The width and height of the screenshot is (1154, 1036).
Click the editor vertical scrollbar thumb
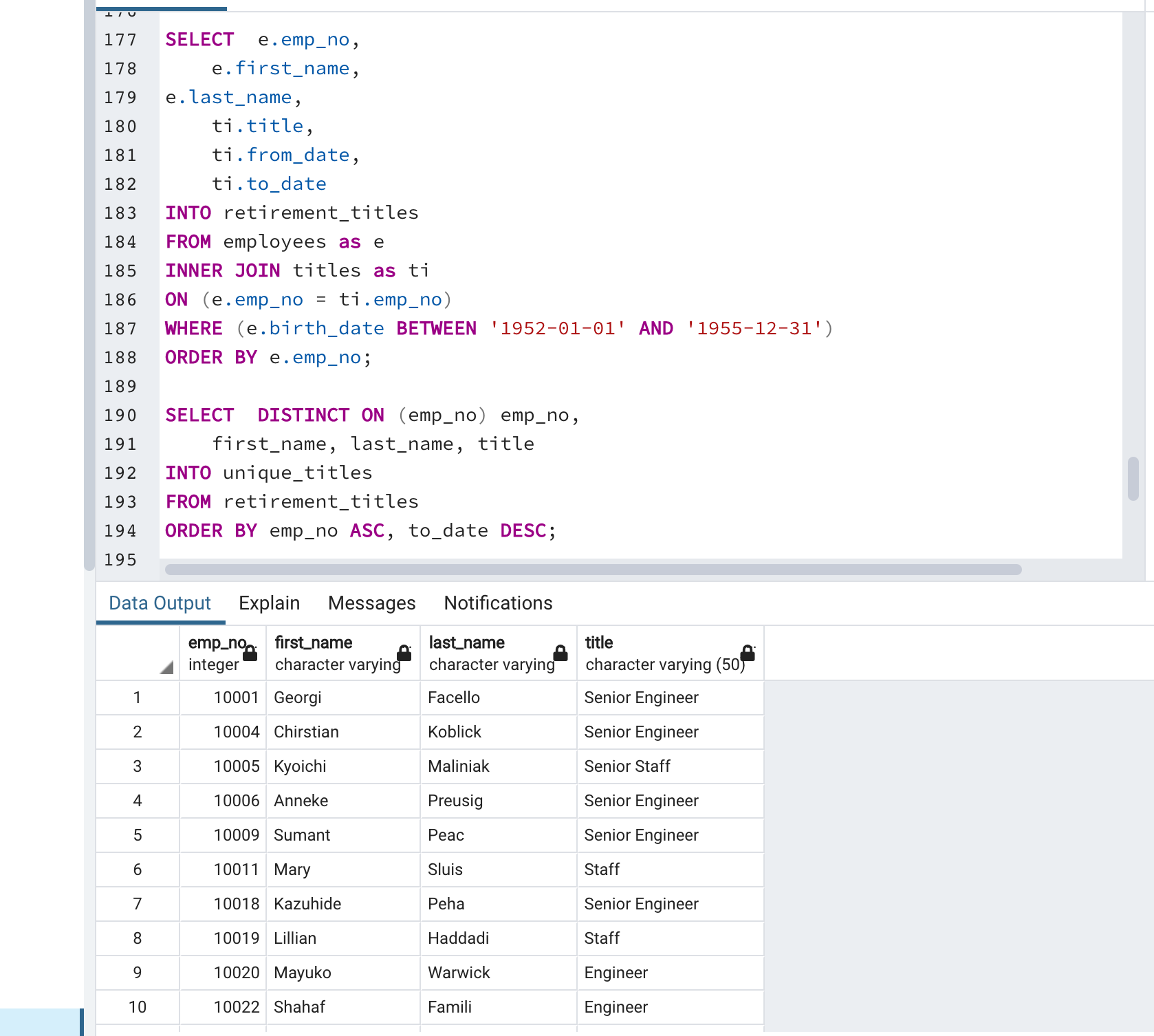[1133, 479]
